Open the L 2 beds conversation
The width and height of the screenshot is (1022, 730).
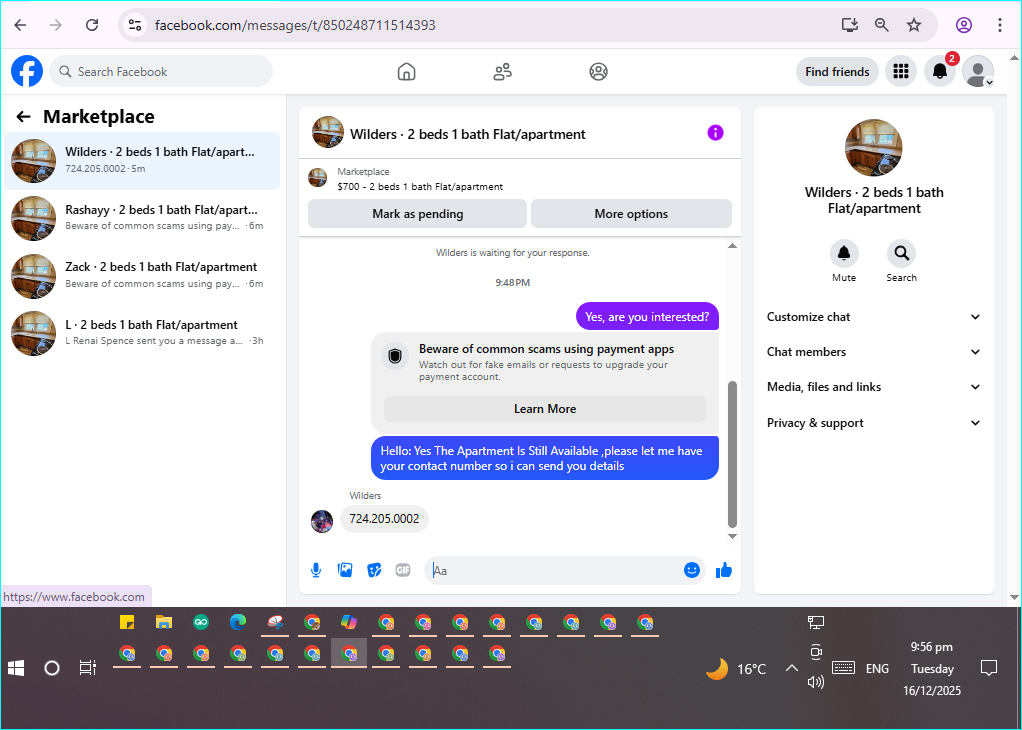pos(142,333)
